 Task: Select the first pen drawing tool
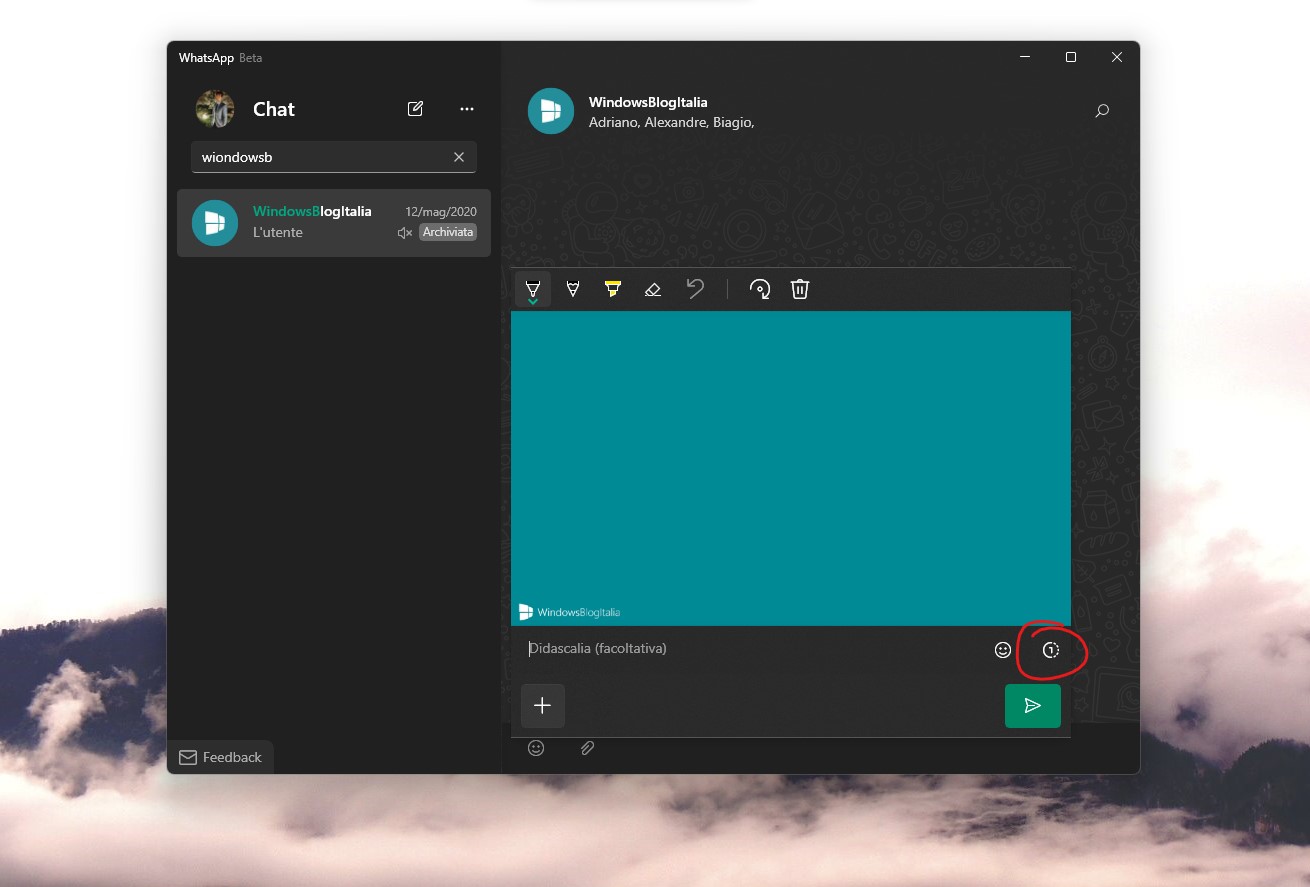533,290
